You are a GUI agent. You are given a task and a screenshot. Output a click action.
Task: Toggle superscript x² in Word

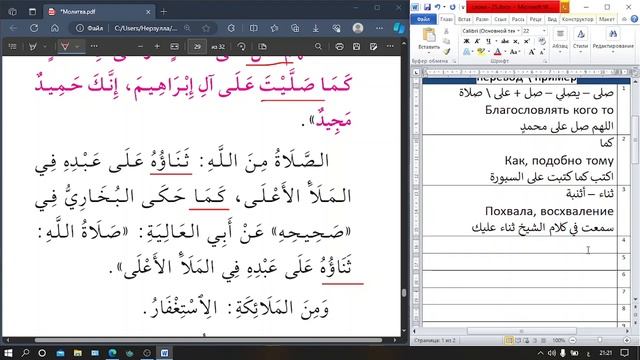click(x=527, y=41)
